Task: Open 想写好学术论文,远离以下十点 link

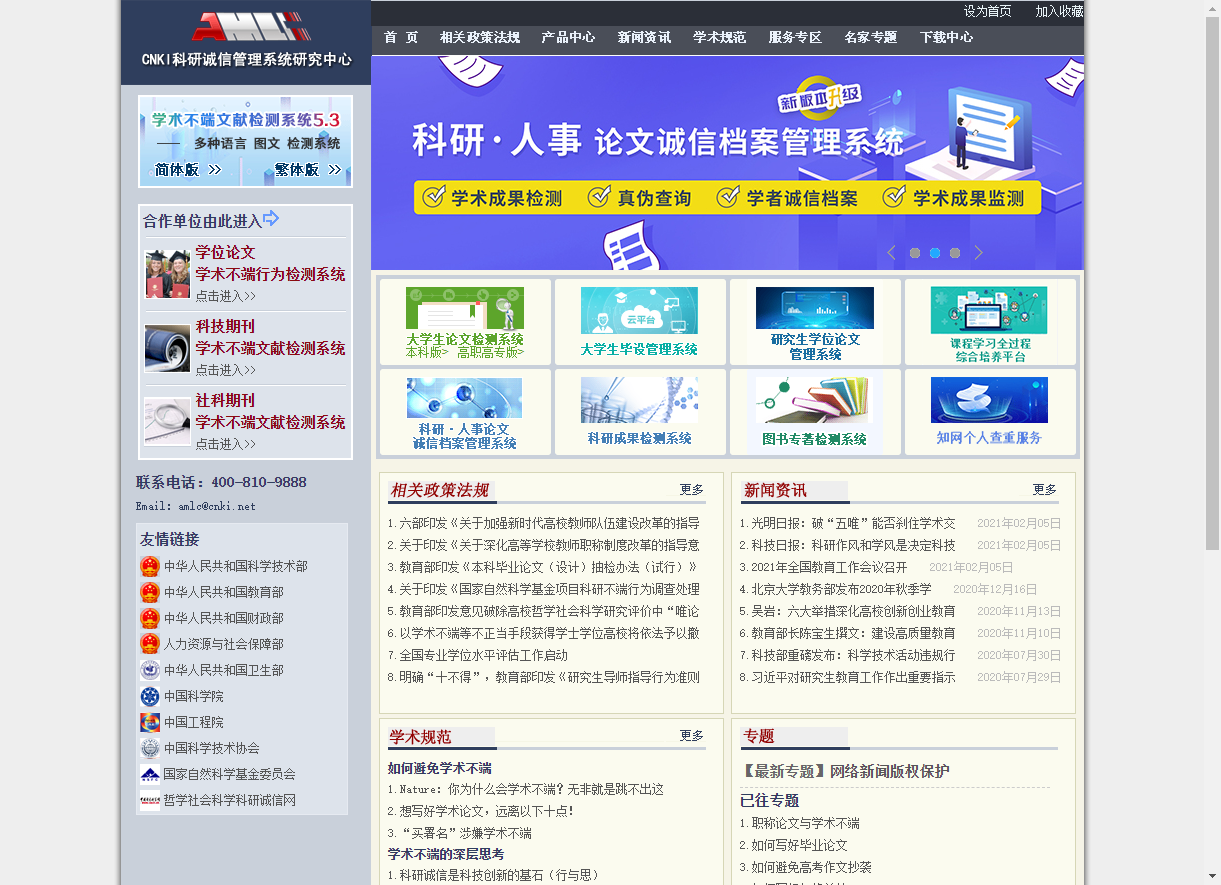Action: click(x=487, y=811)
